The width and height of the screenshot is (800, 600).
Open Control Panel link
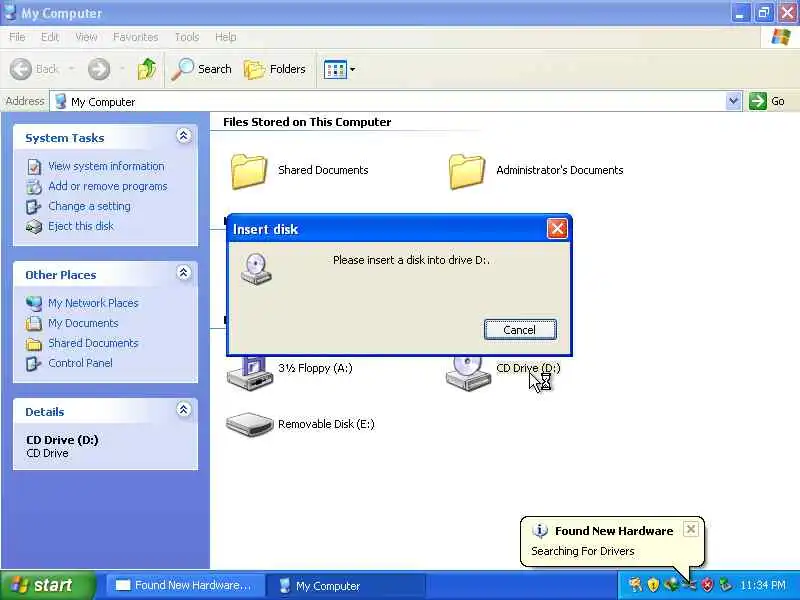[x=80, y=363]
